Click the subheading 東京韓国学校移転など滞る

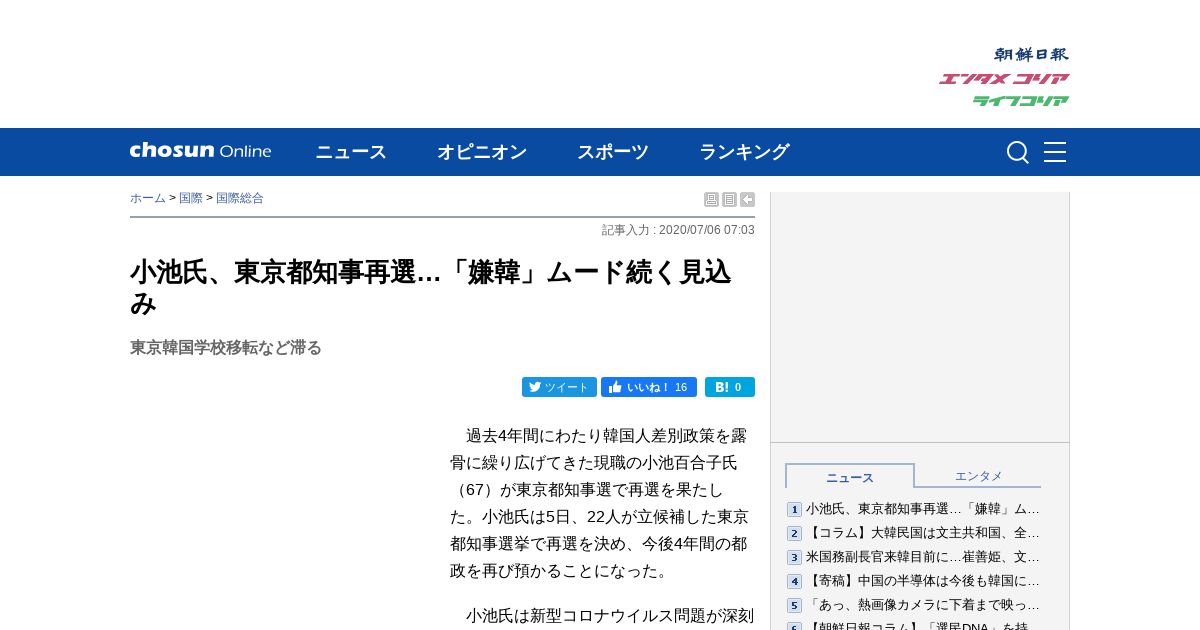(226, 347)
